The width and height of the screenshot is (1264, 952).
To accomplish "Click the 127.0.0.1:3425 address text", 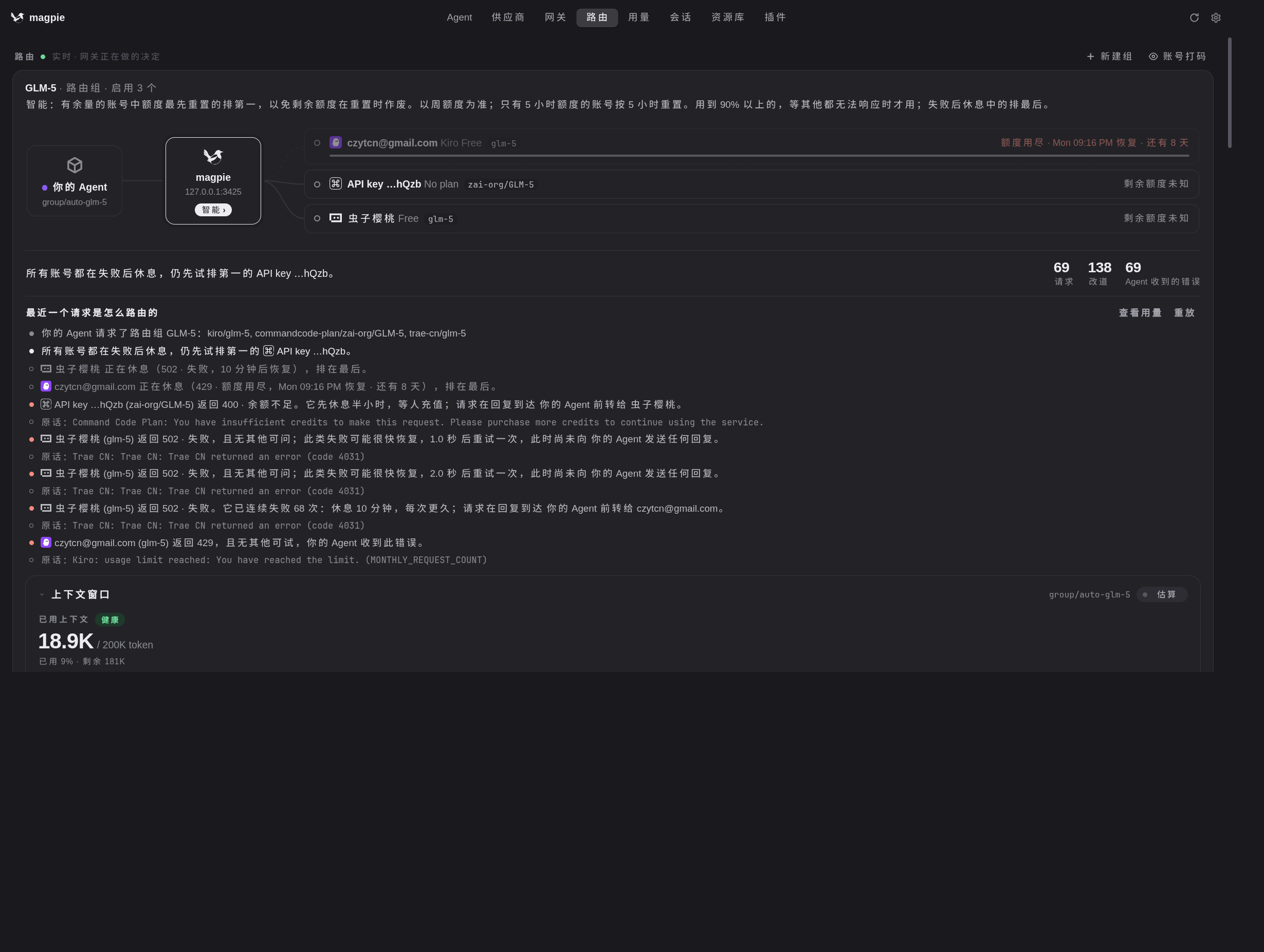I will tap(213, 192).
